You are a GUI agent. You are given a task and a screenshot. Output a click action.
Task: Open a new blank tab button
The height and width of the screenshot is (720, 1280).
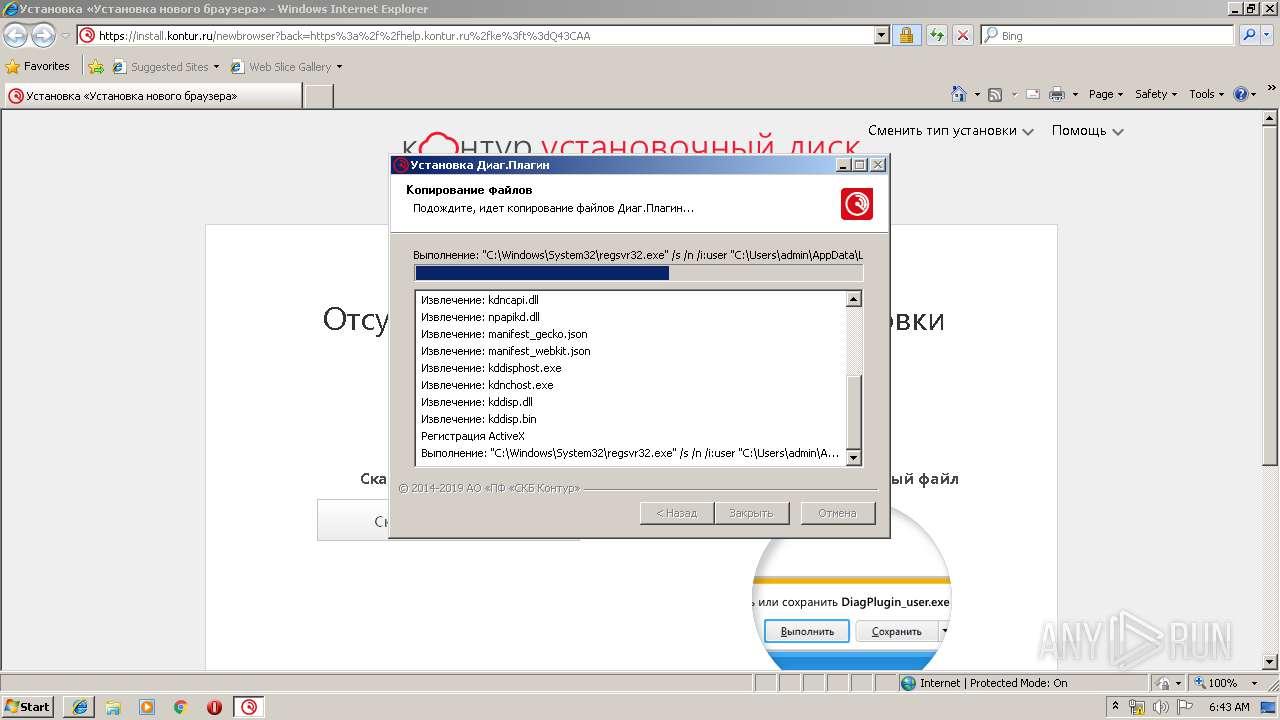click(x=318, y=96)
